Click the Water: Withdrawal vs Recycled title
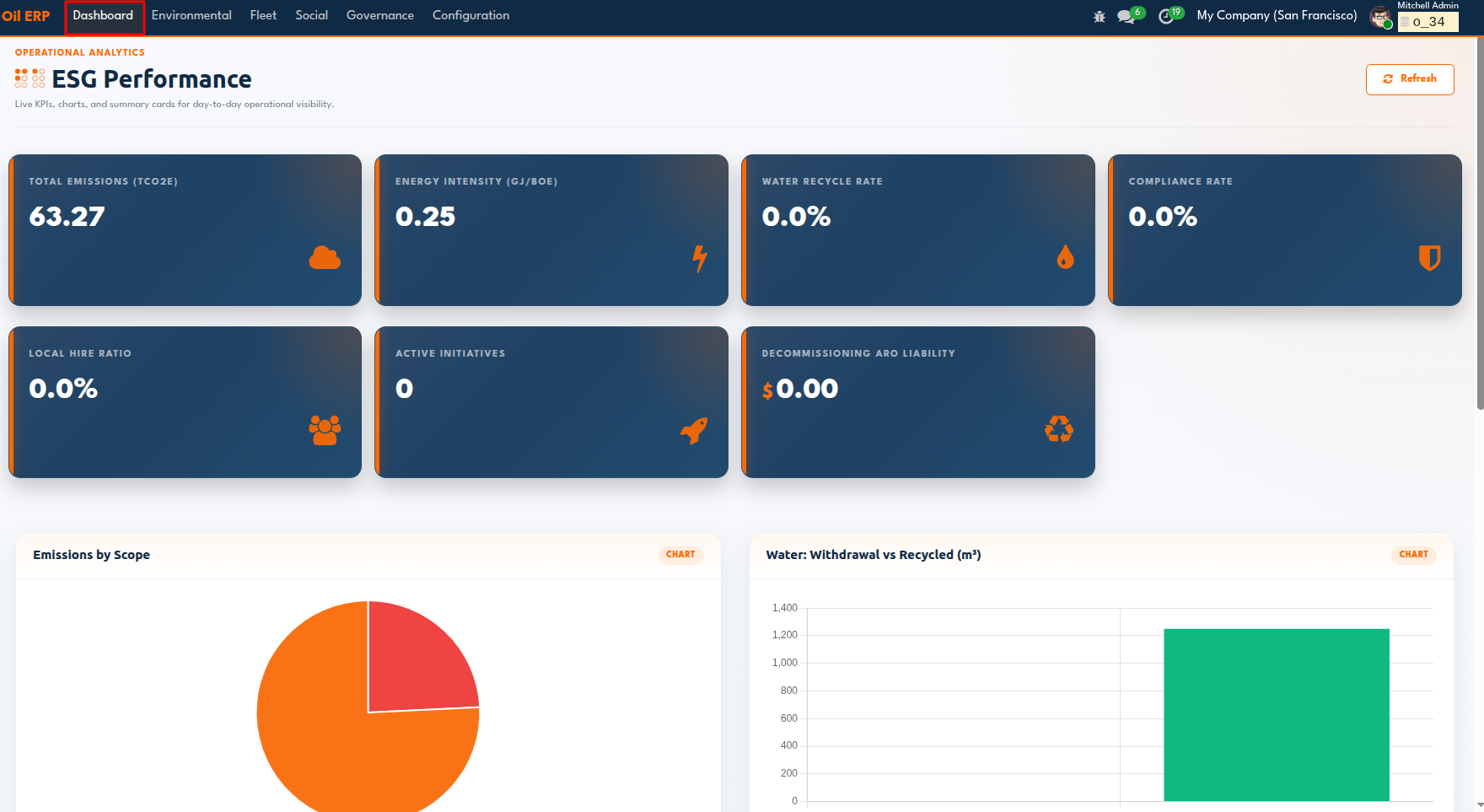Screen dimensions: 1484x812 873,555
